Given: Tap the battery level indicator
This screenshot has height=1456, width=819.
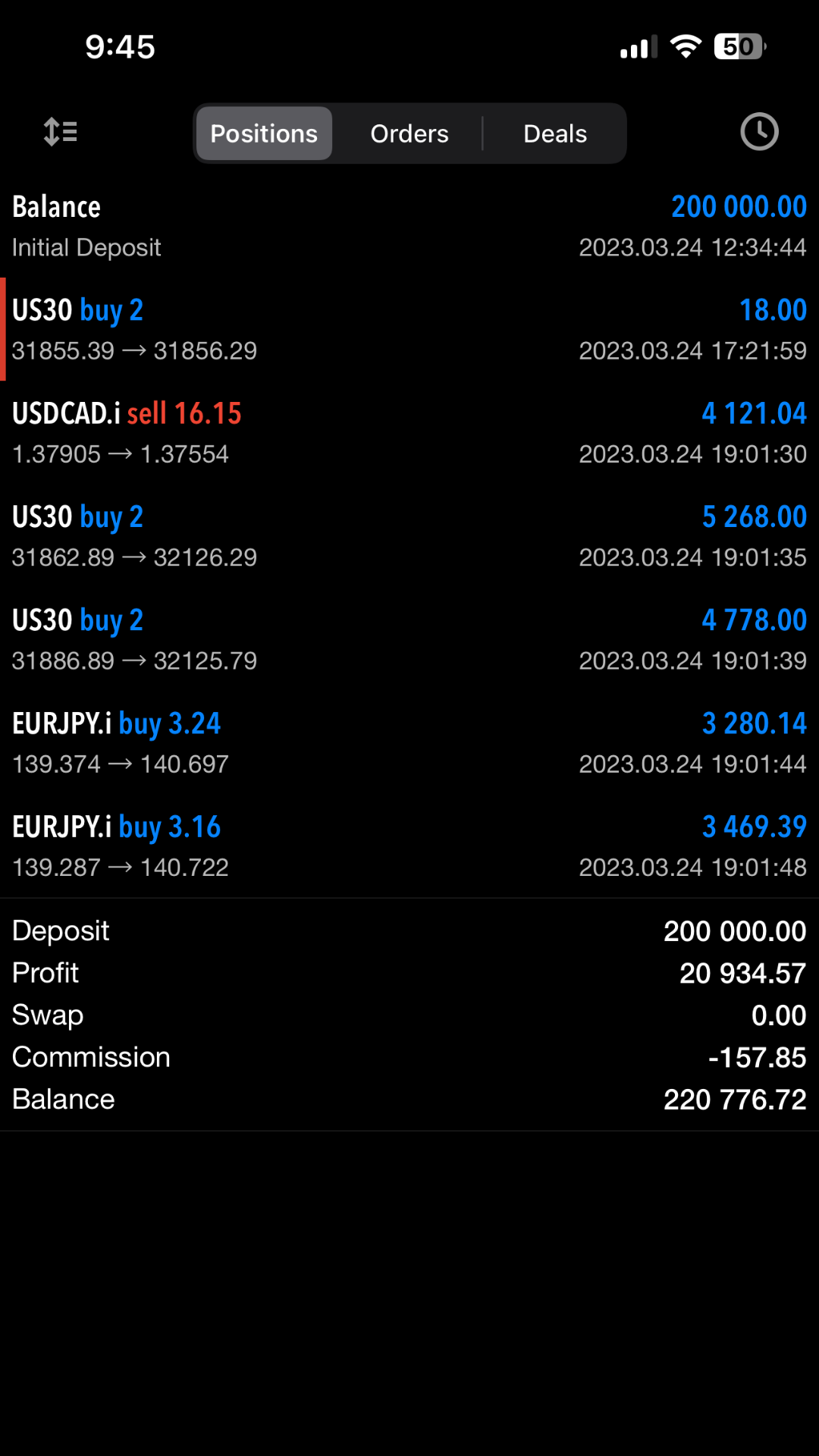Looking at the screenshot, I should pyautogui.click(x=739, y=47).
